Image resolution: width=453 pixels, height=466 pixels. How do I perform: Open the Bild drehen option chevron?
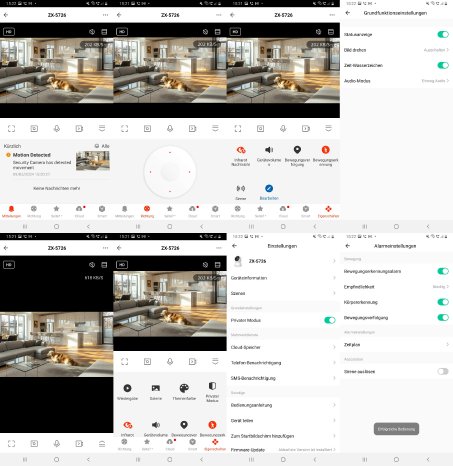448,50
